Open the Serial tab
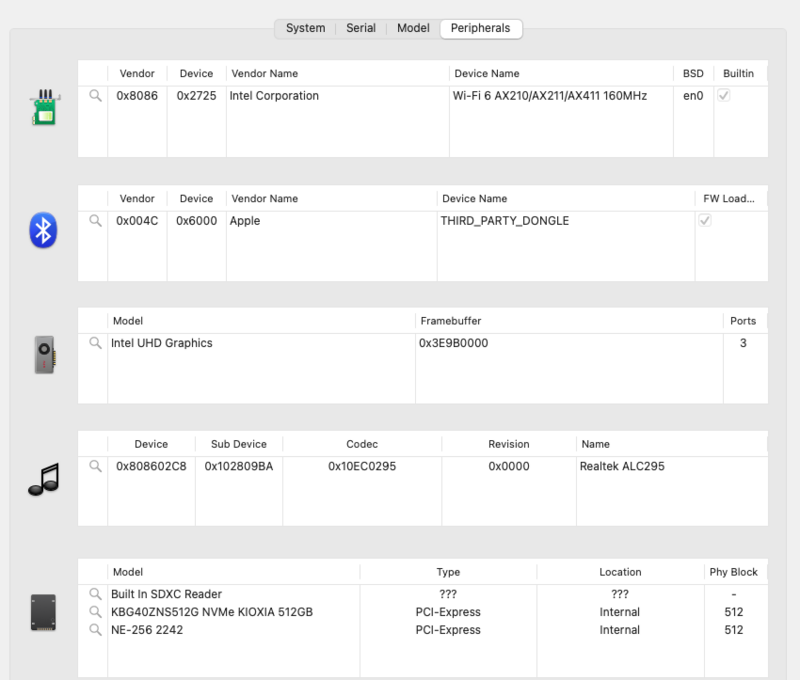800x680 pixels. tap(361, 28)
